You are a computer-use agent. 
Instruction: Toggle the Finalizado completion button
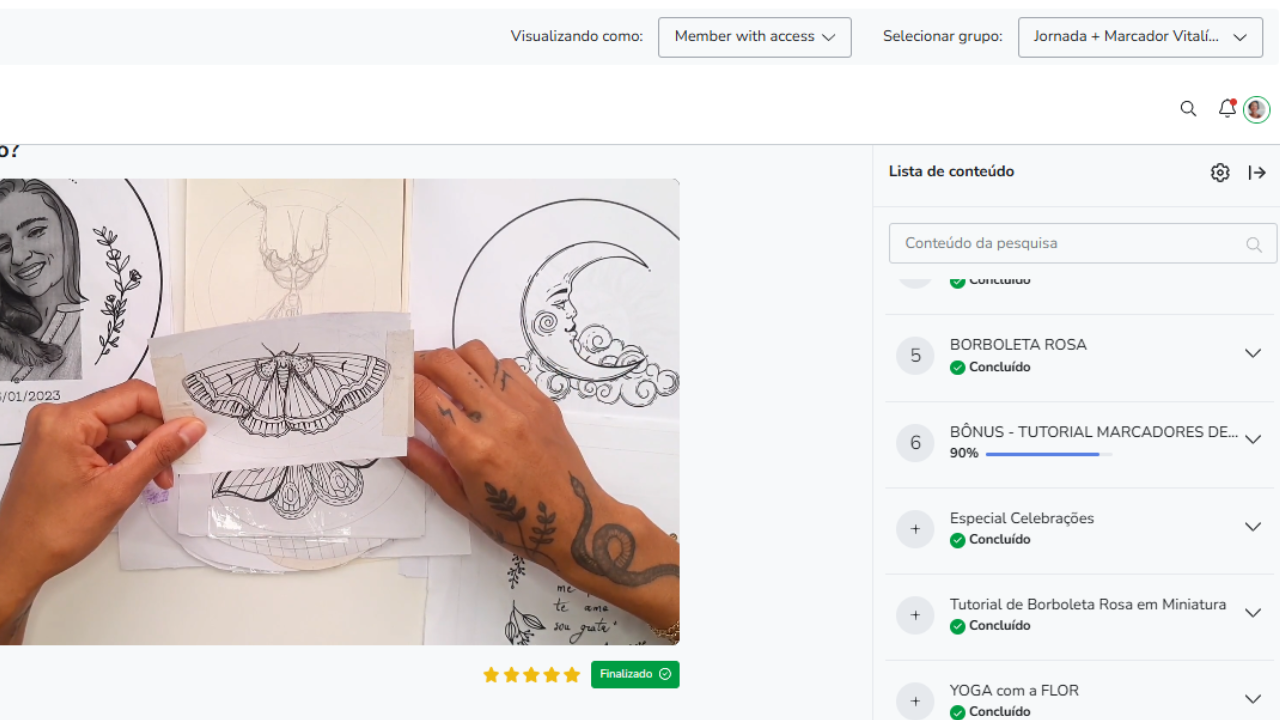tap(635, 674)
